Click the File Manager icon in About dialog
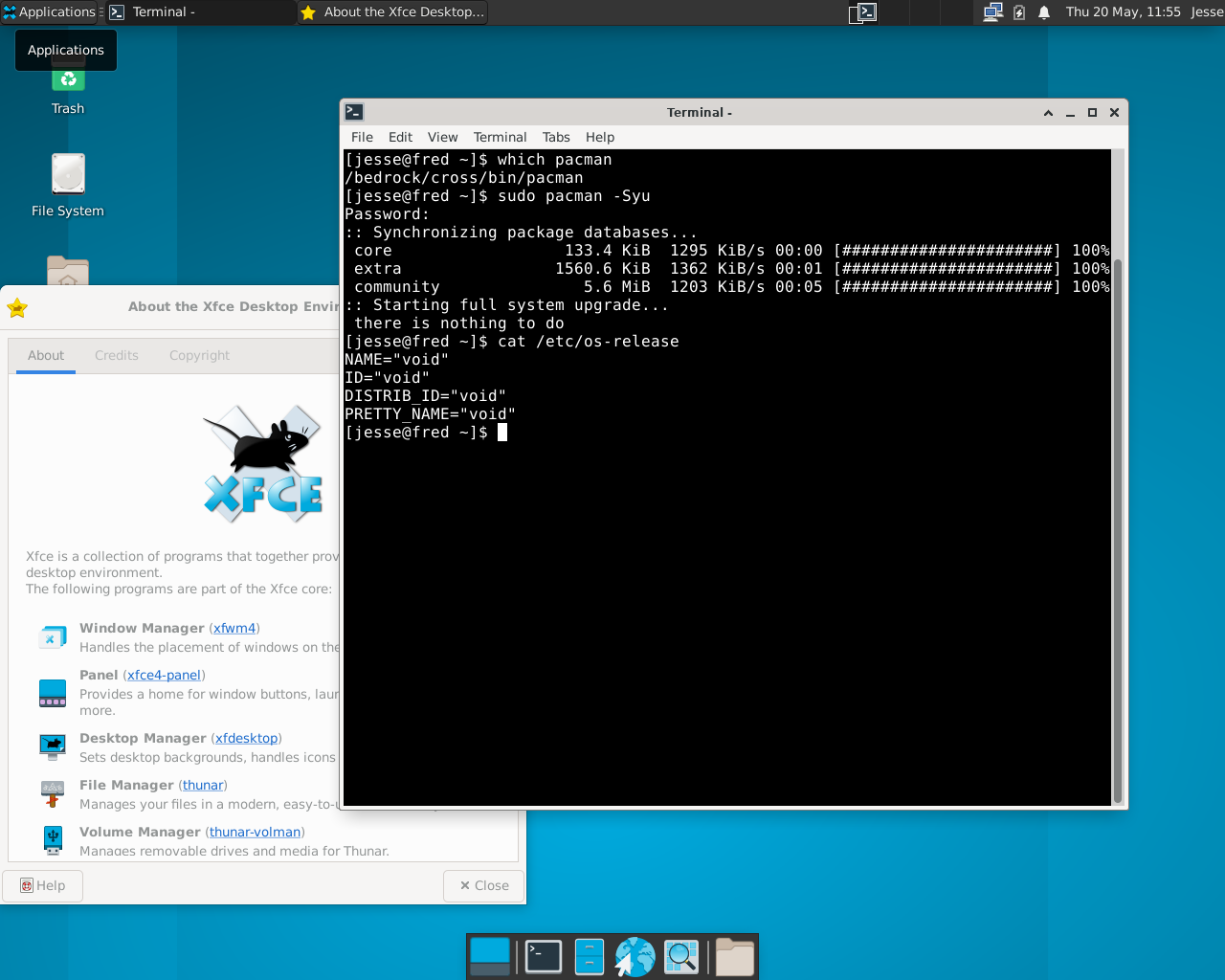The height and width of the screenshot is (980, 1225). pyautogui.click(x=53, y=793)
